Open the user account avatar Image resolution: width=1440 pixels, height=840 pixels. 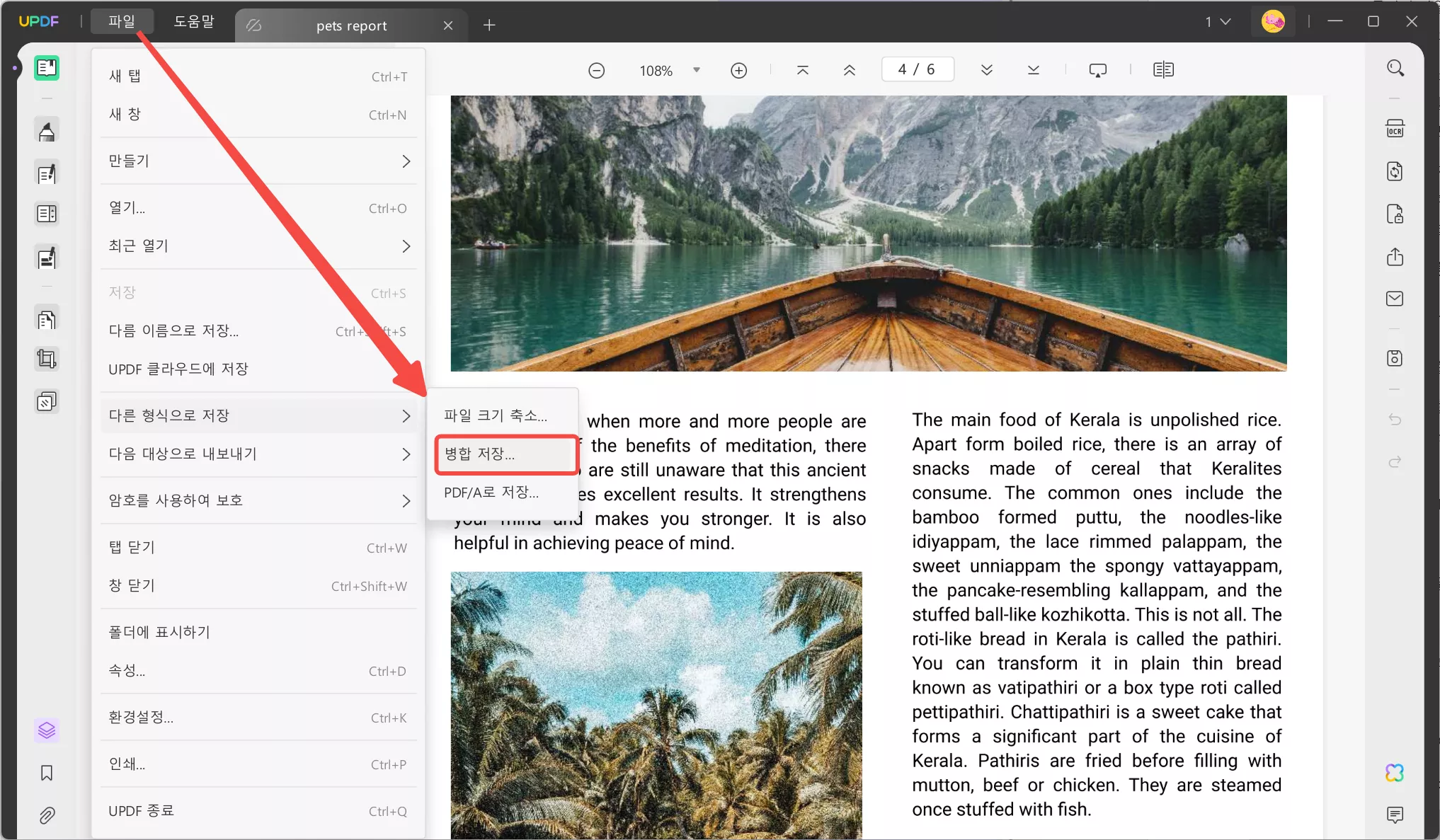1273,22
